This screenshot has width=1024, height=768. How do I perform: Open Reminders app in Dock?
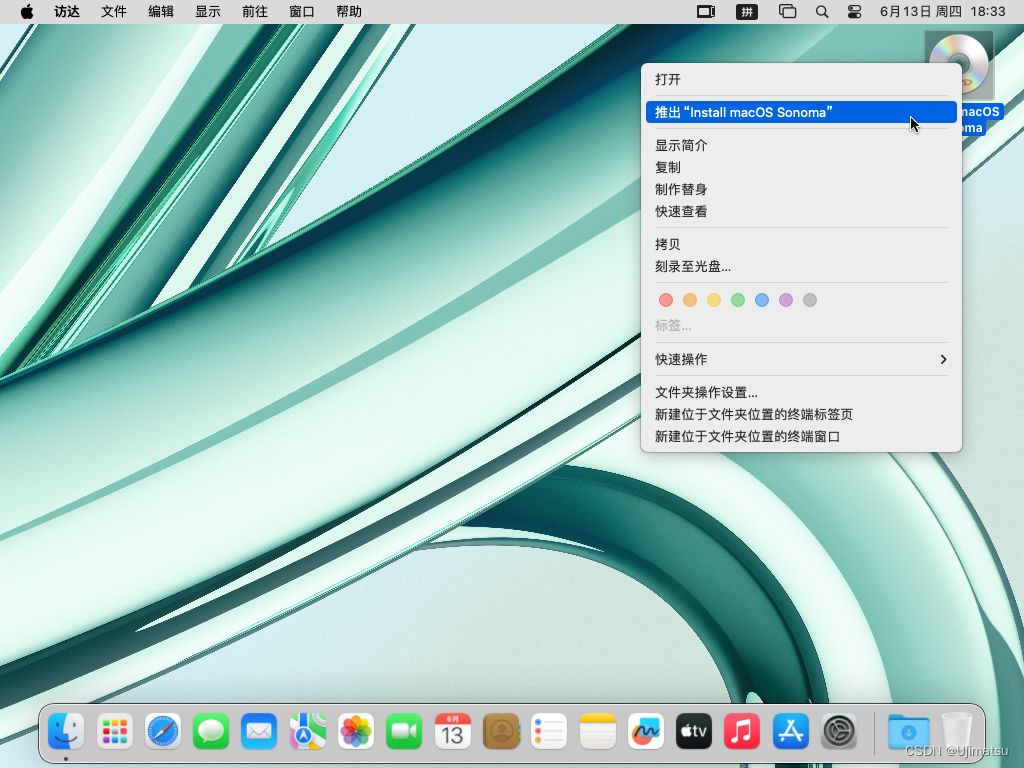pyautogui.click(x=549, y=731)
